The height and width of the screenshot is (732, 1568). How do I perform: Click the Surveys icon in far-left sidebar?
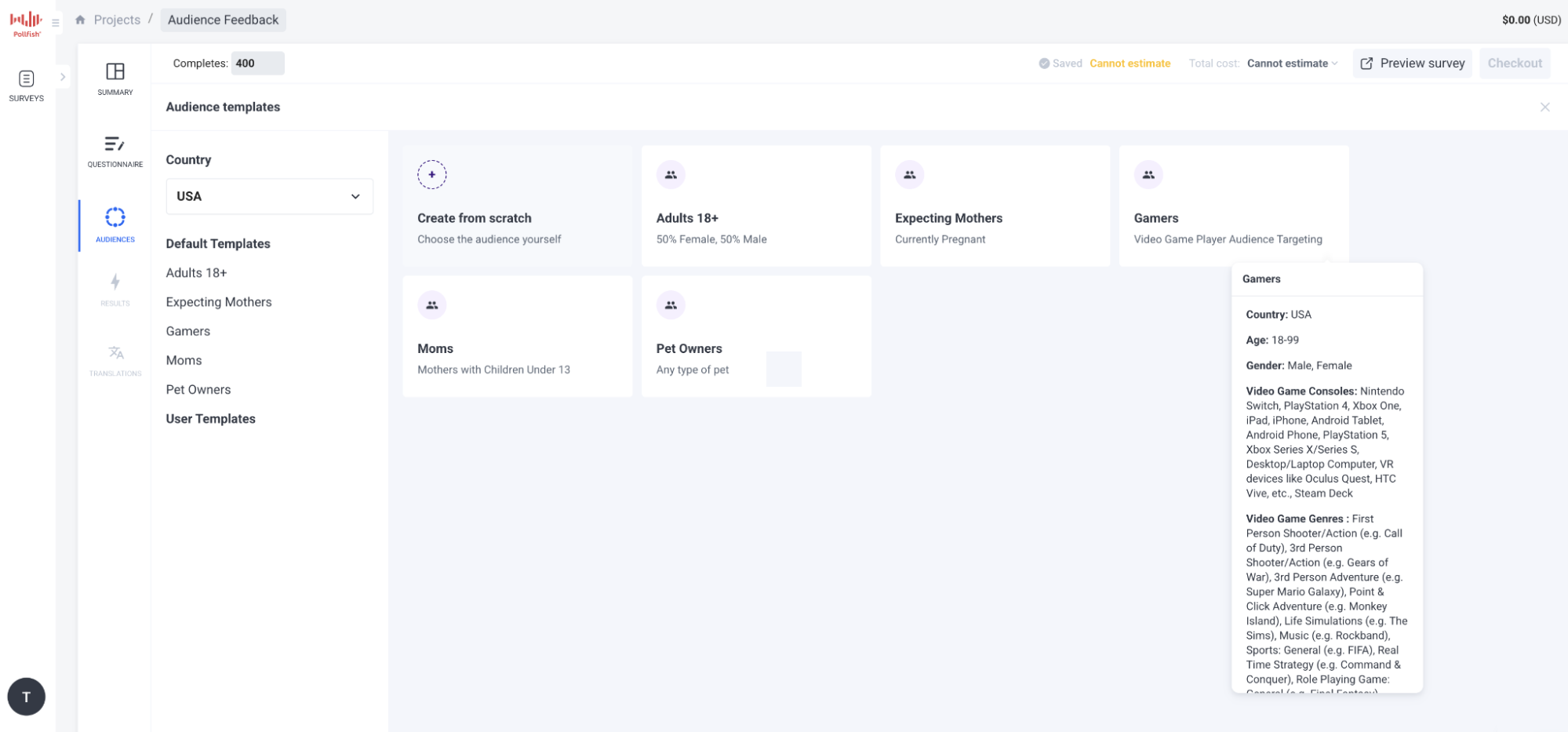[x=26, y=79]
